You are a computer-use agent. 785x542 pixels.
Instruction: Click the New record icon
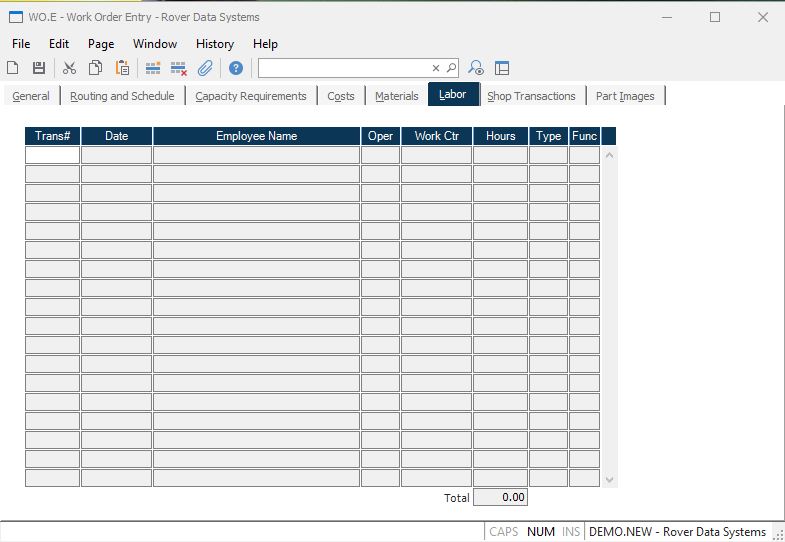pos(13,68)
